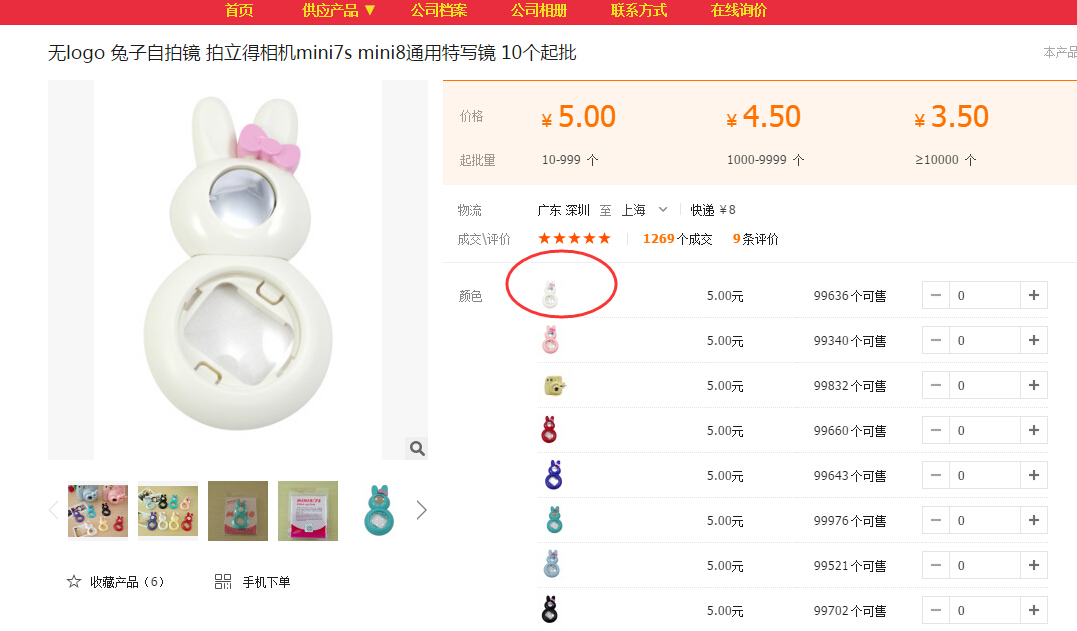Open the 公司档案 tab

[x=439, y=10]
